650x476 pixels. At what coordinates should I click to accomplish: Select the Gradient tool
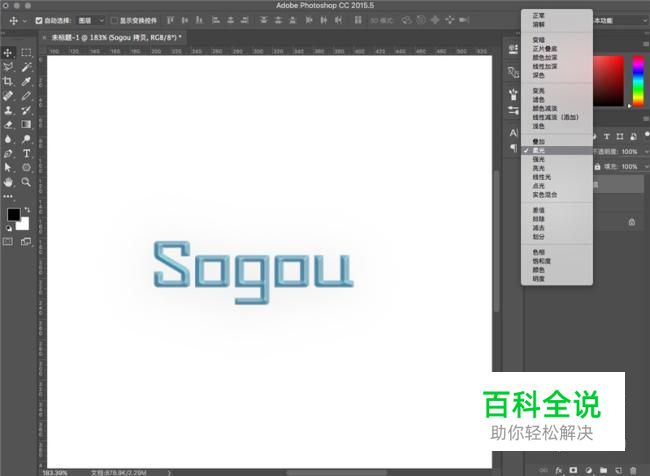coord(26,124)
